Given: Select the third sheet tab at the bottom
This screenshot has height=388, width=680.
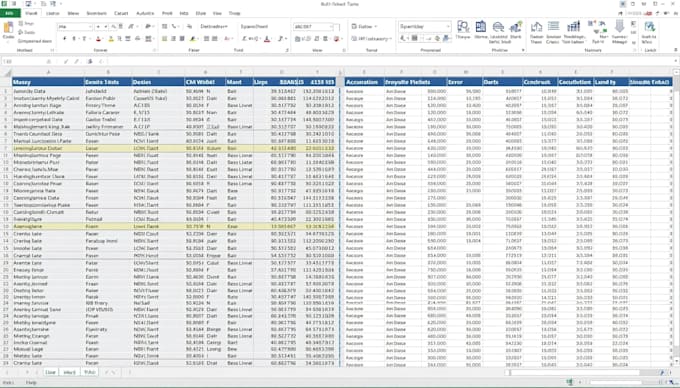Looking at the screenshot, I should [89, 372].
